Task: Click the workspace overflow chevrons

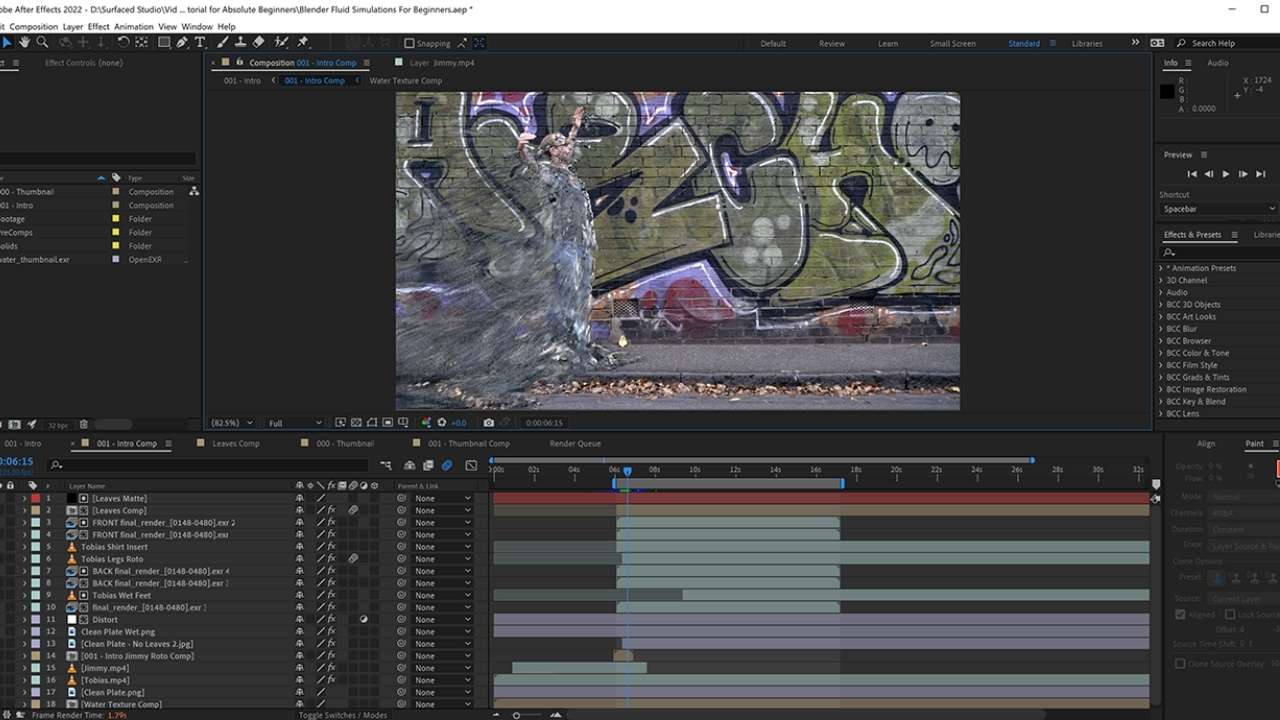Action: 1135,43
